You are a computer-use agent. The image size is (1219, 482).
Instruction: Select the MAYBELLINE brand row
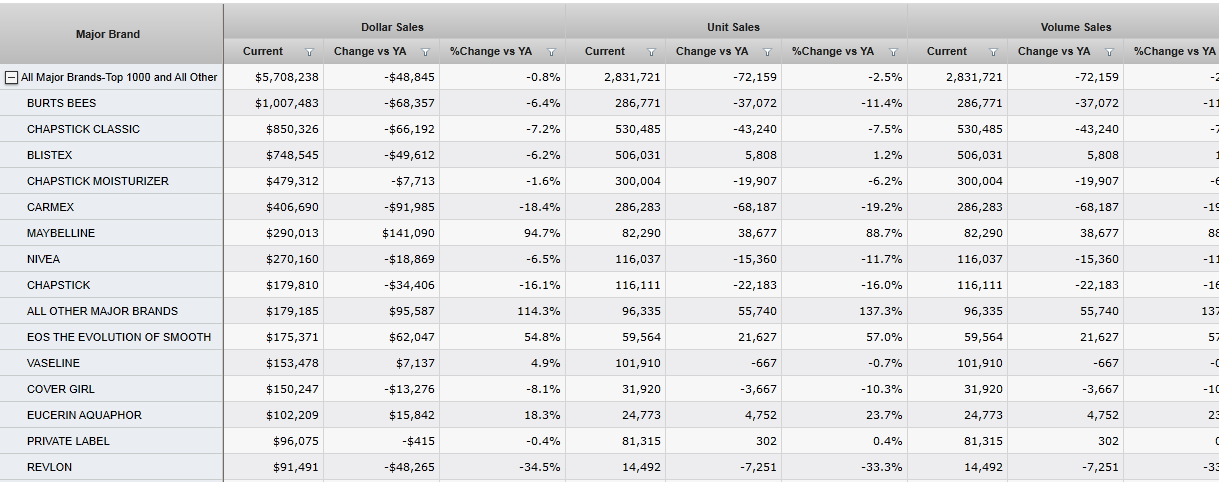(61, 233)
